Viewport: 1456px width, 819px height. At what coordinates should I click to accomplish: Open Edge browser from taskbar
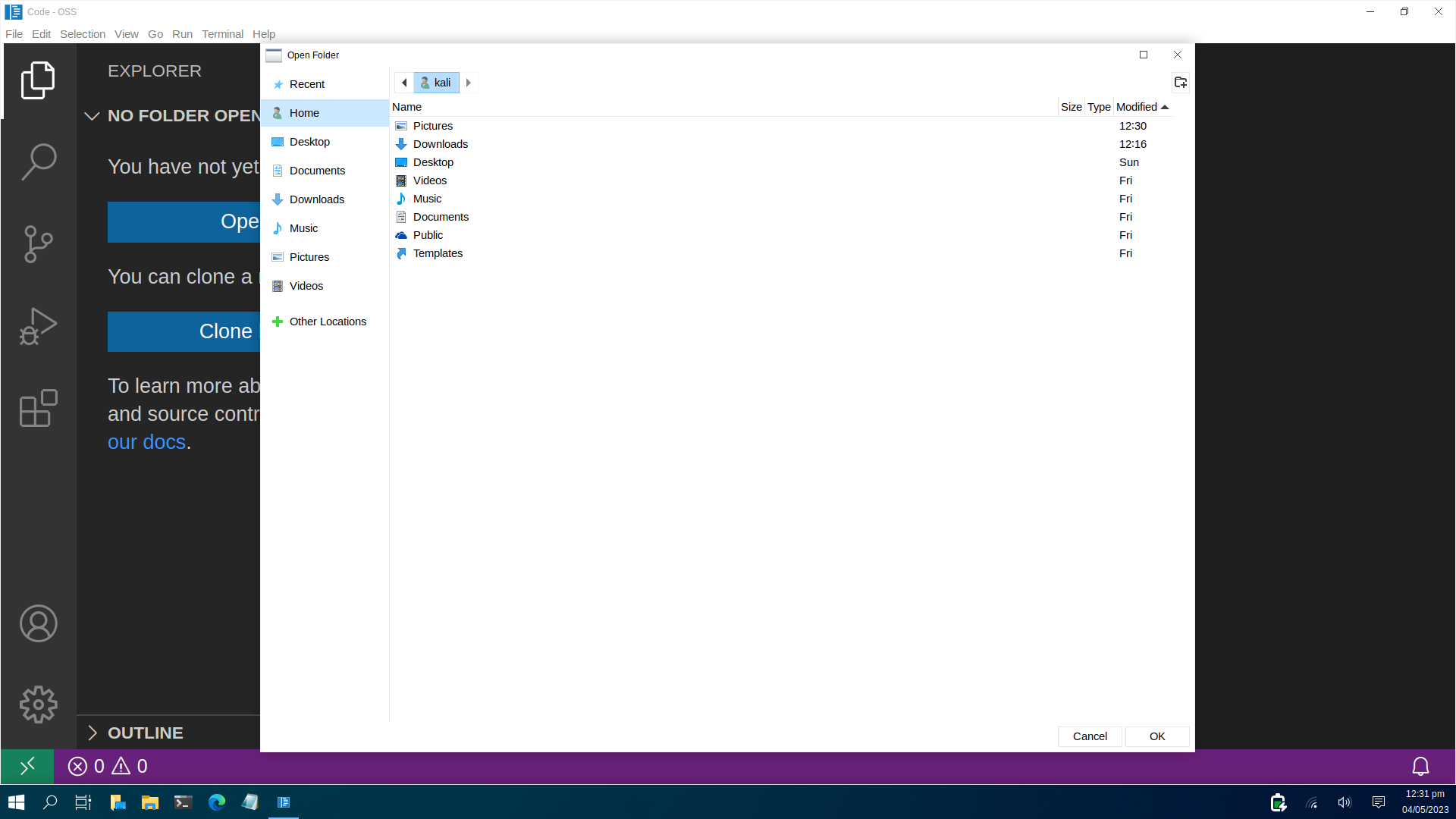point(217,802)
